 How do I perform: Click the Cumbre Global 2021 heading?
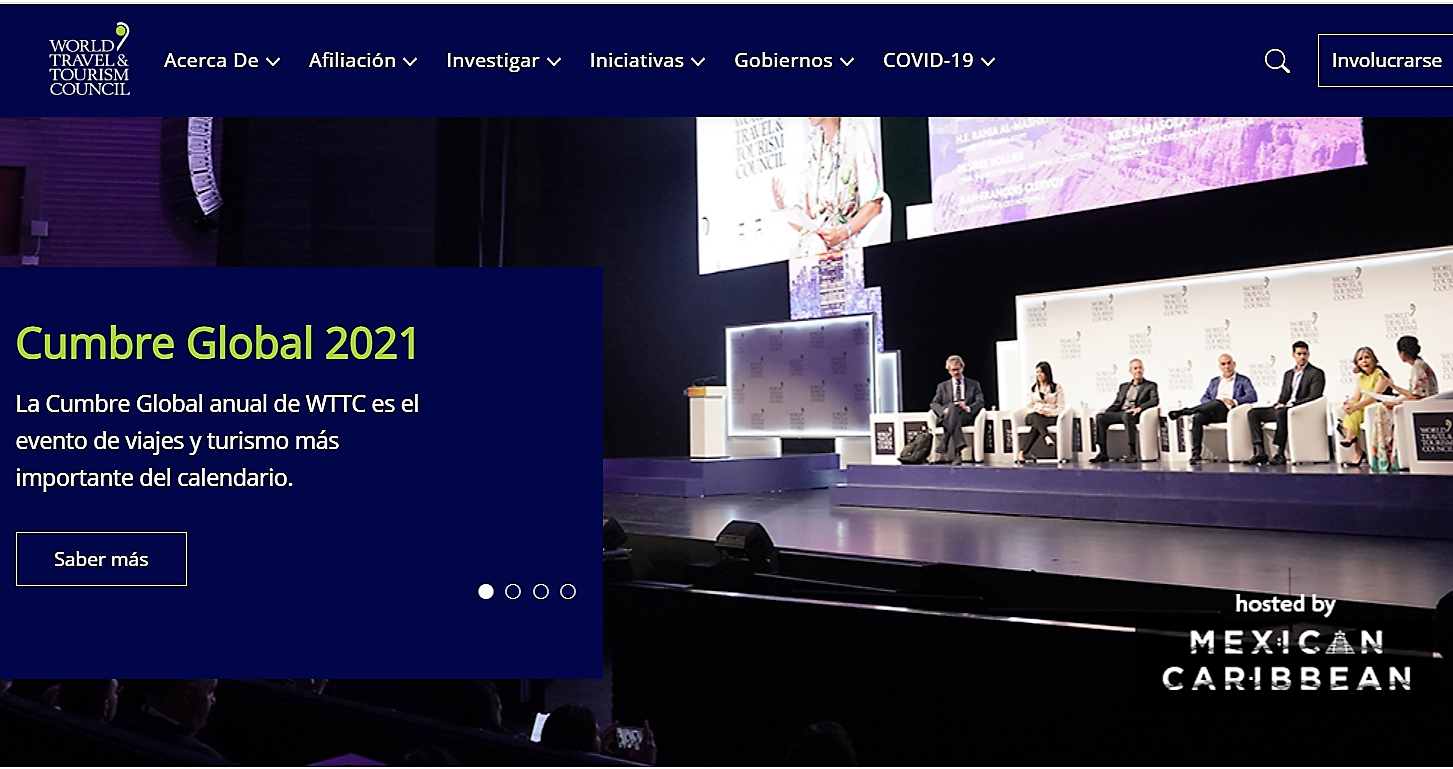tap(217, 343)
